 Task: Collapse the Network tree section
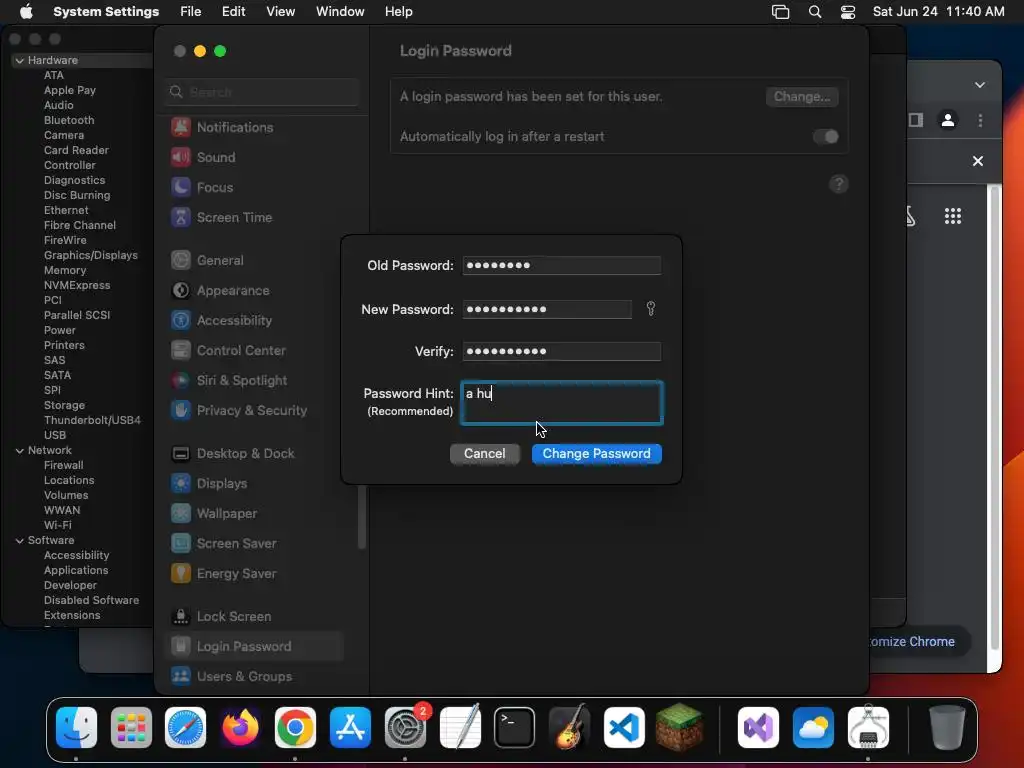click(20, 451)
